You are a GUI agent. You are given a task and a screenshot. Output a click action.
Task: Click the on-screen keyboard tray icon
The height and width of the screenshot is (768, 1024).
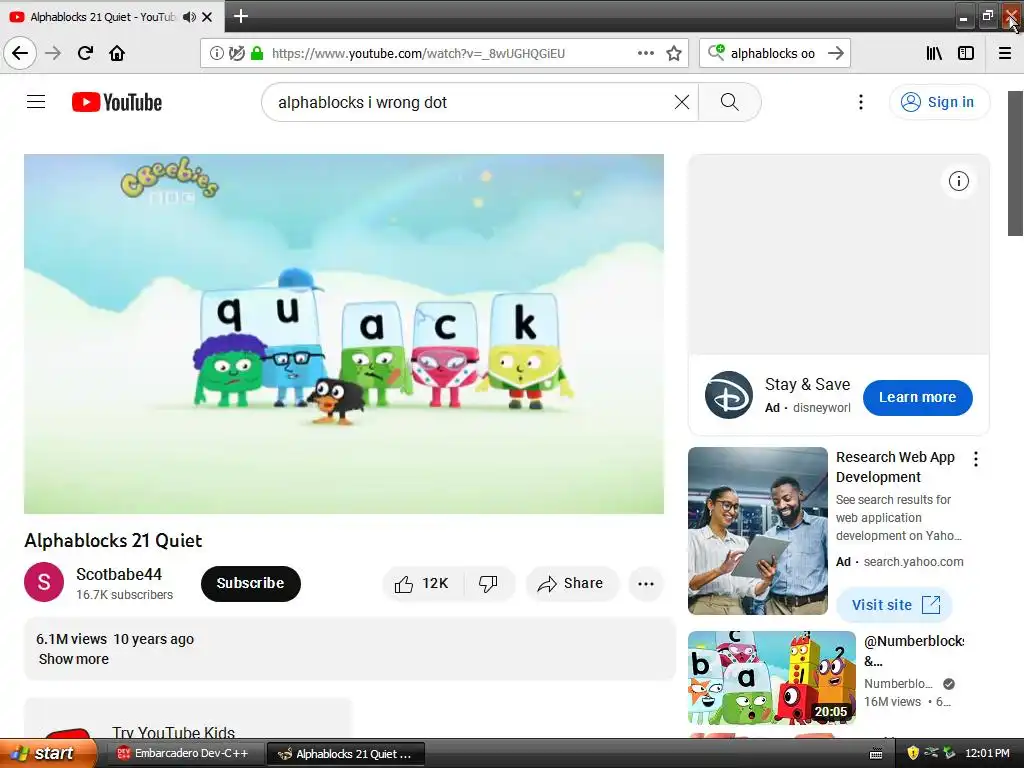coord(876,754)
